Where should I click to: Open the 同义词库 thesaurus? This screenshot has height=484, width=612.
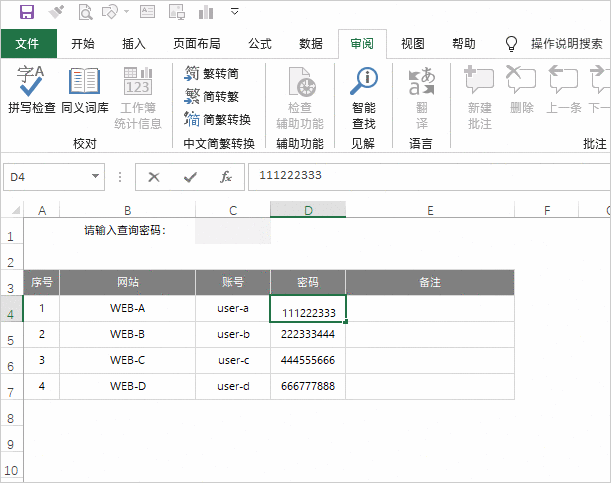pyautogui.click(x=85, y=91)
